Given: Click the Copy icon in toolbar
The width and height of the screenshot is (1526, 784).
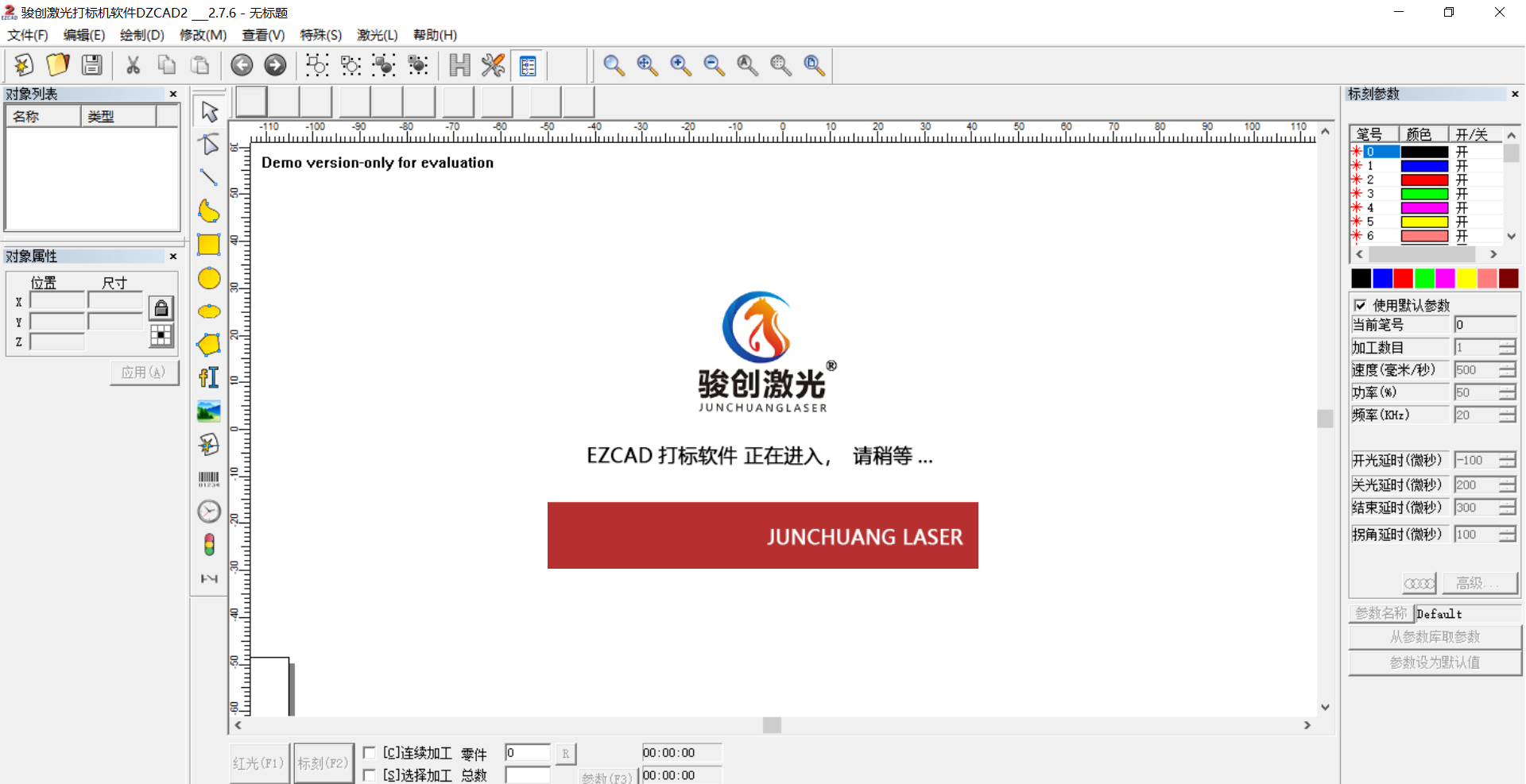Looking at the screenshot, I should pos(167,65).
